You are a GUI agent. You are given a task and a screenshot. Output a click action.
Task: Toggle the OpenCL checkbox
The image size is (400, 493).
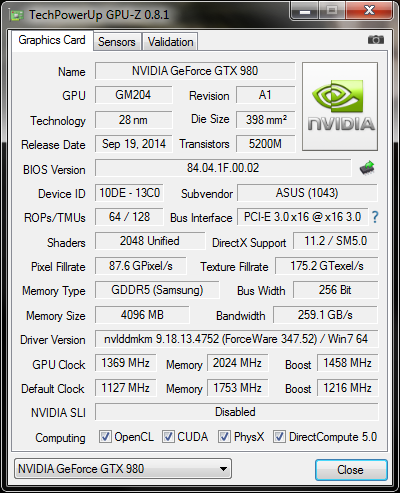pos(105,437)
